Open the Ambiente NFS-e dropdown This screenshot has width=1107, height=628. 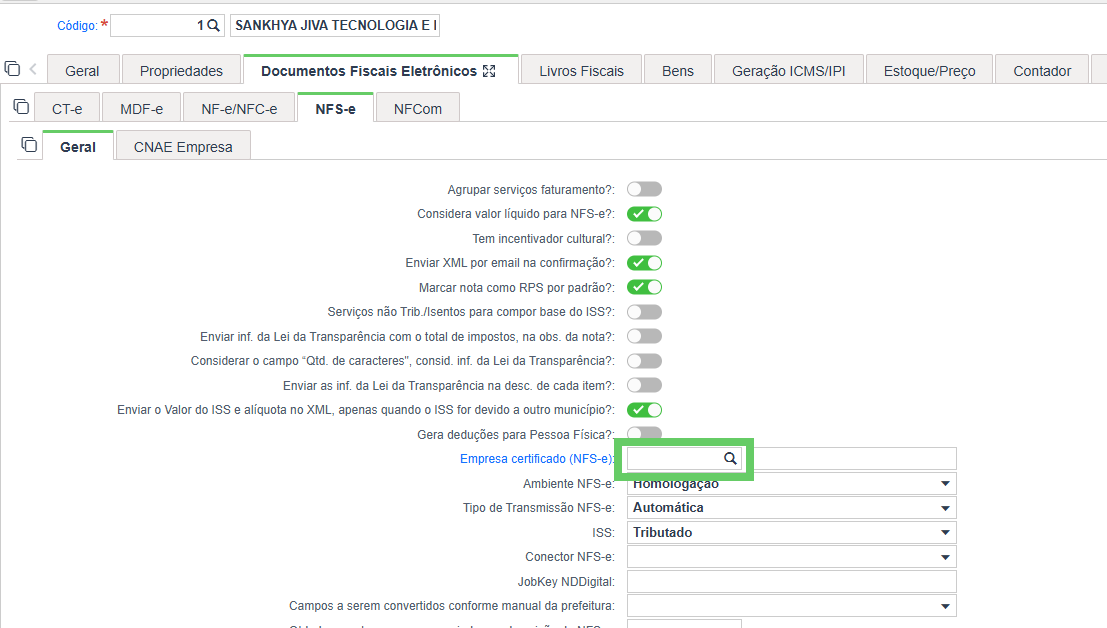point(791,483)
